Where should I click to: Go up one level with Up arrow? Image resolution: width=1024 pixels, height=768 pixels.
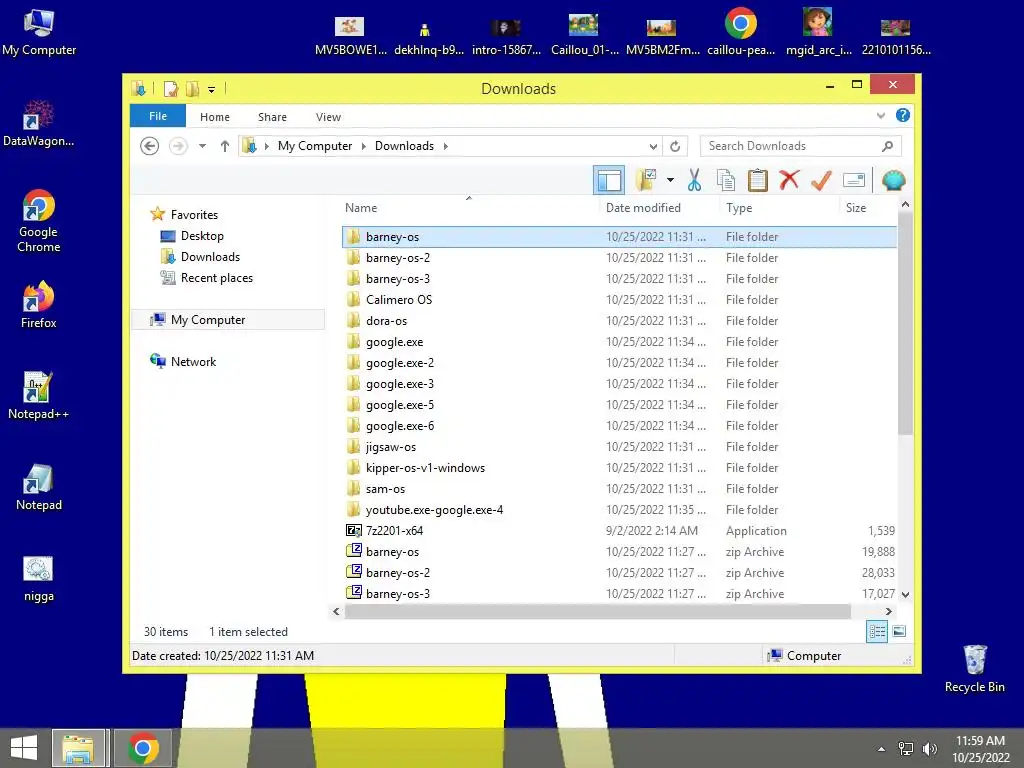pos(225,146)
